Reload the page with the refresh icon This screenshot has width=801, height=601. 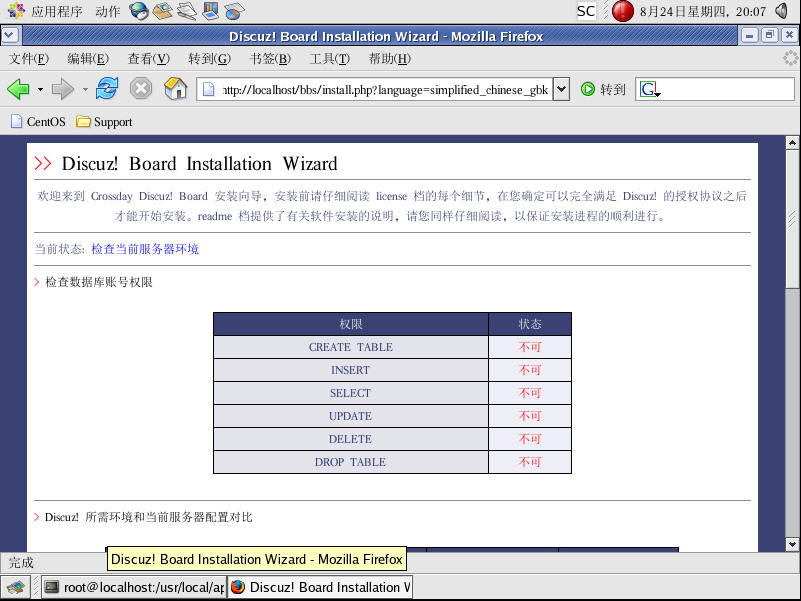coord(107,88)
